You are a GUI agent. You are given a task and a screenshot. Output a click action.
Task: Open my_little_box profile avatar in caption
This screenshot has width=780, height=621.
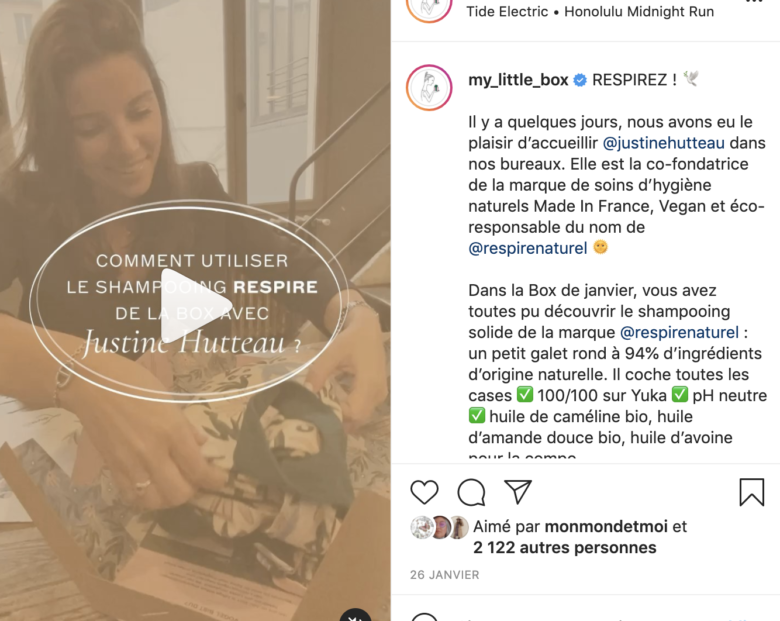point(429,87)
